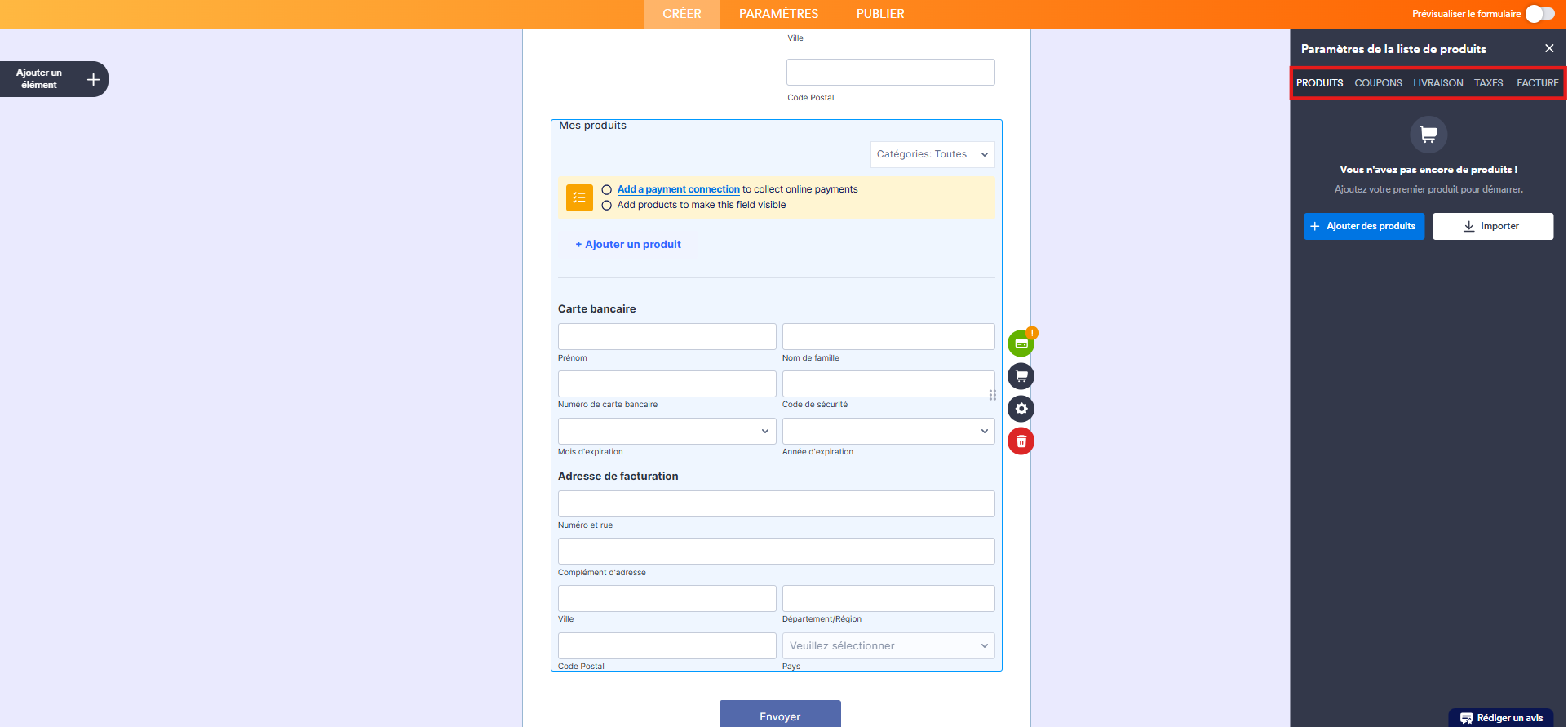
Task: Click the green payment settings icon
Action: [x=1021, y=344]
